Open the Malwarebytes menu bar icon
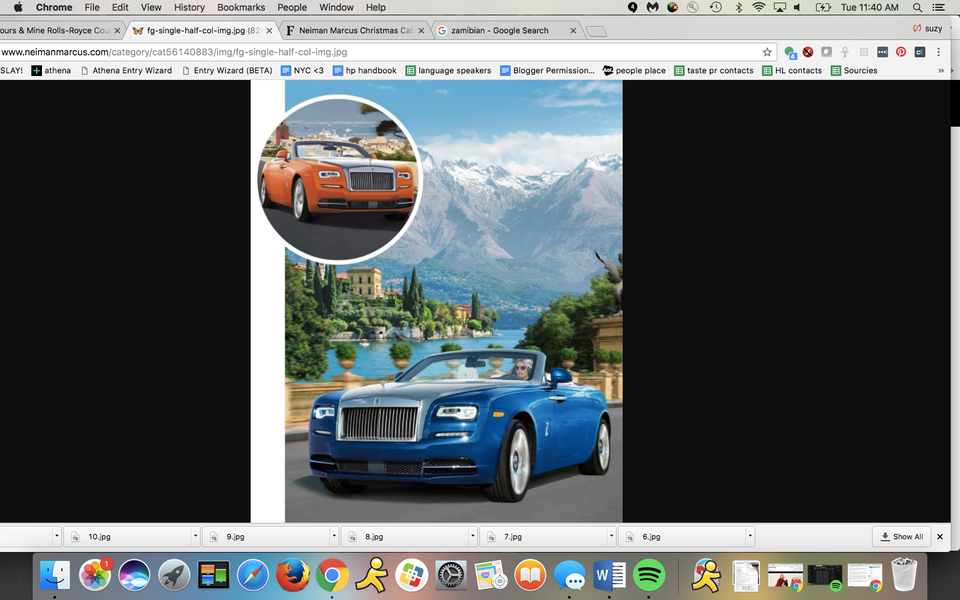Screen dimensions: 960x600 (653, 7)
